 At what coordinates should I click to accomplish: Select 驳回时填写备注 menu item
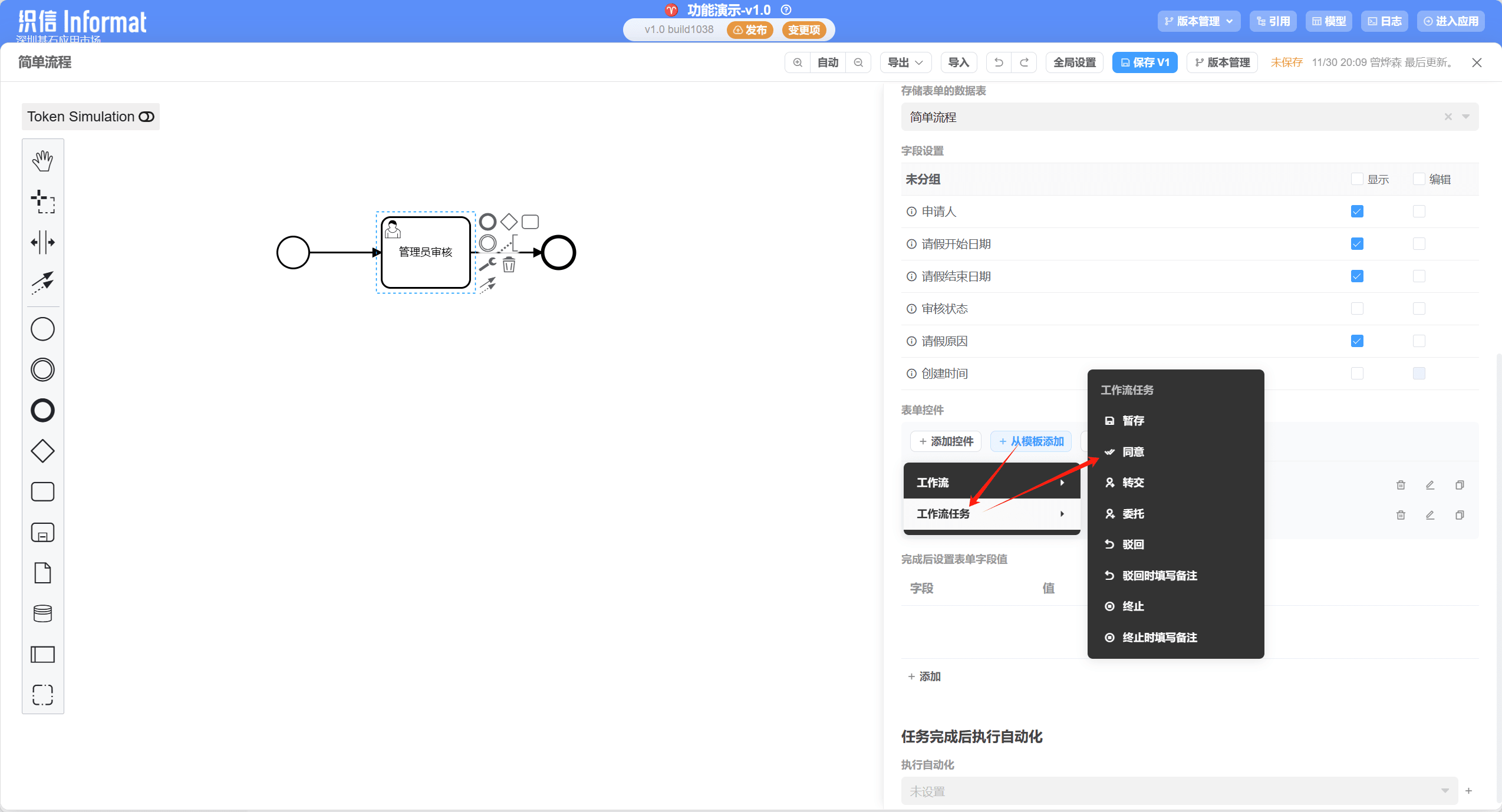tap(1159, 576)
